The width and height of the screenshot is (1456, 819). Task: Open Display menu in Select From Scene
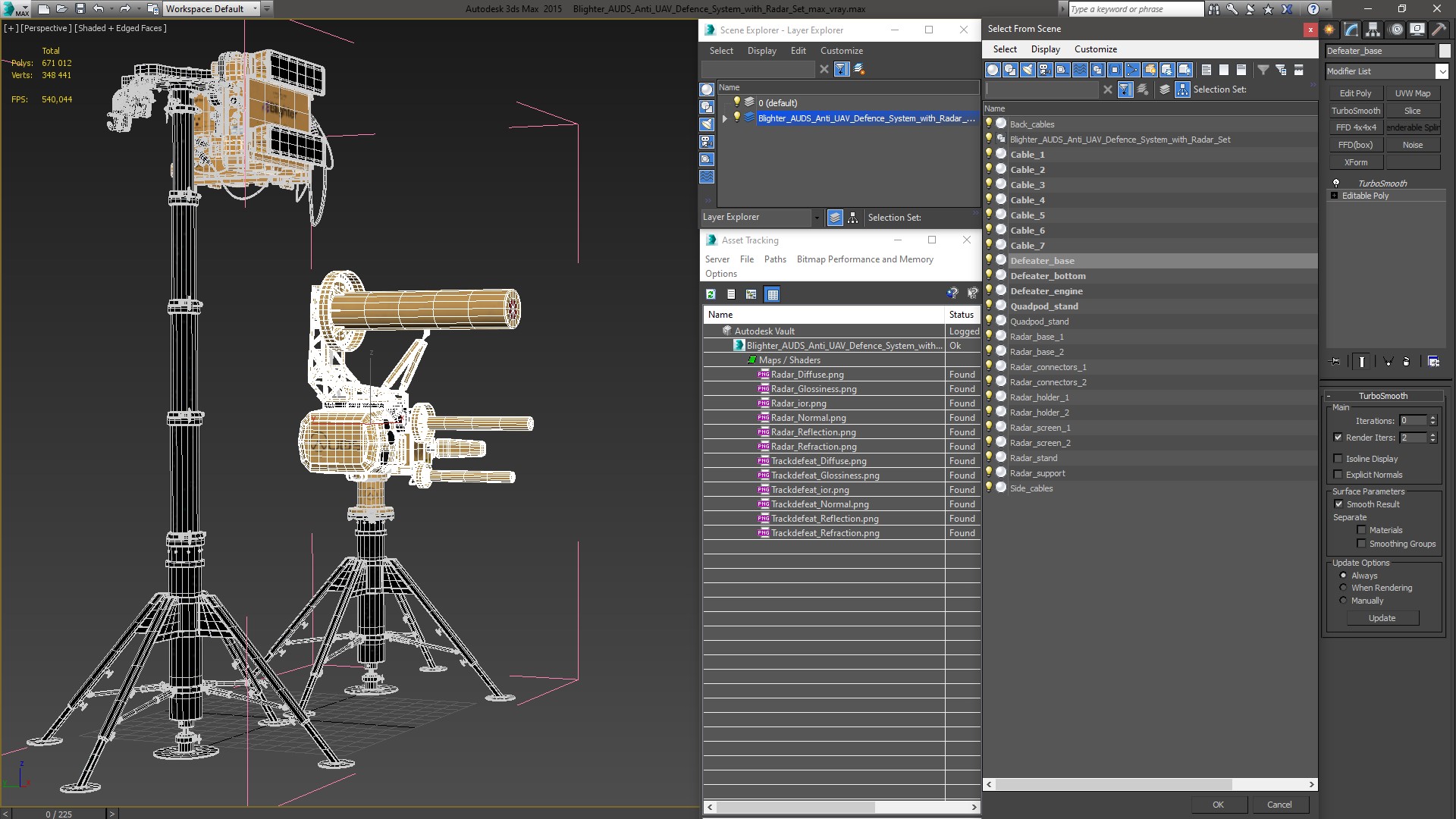[1045, 49]
